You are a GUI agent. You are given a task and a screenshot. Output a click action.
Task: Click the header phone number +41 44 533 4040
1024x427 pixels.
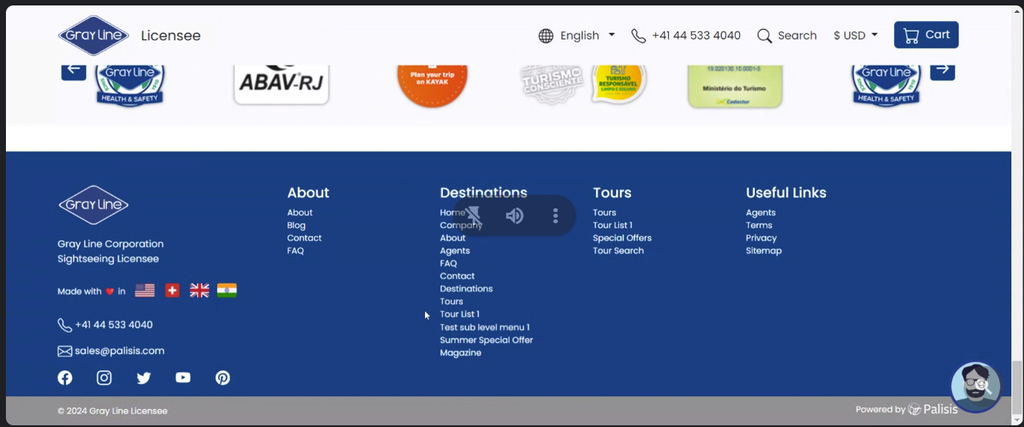pos(696,36)
